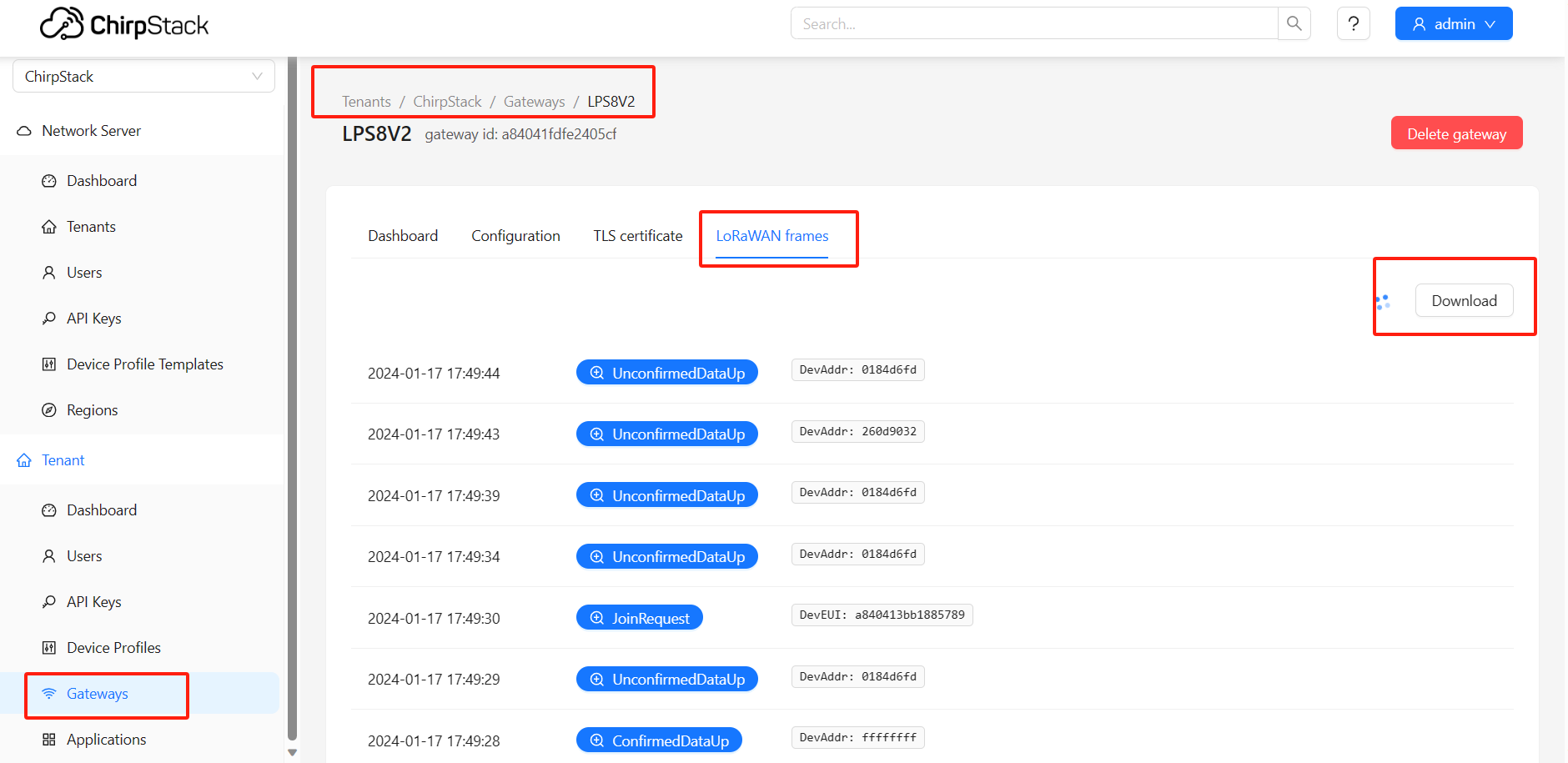Open the JoinRequest frame at 17:49:30
Viewport: 1568px width, 763px height.
640,618
